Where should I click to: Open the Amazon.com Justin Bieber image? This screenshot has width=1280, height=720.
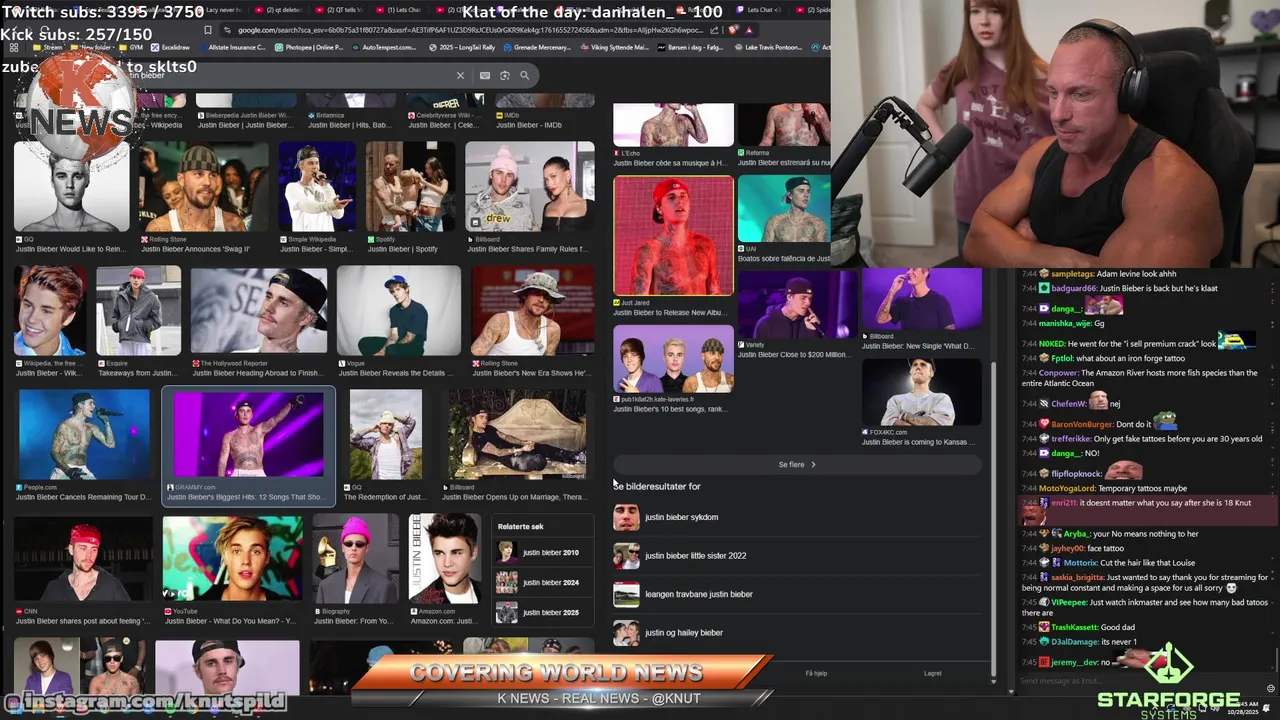point(444,557)
